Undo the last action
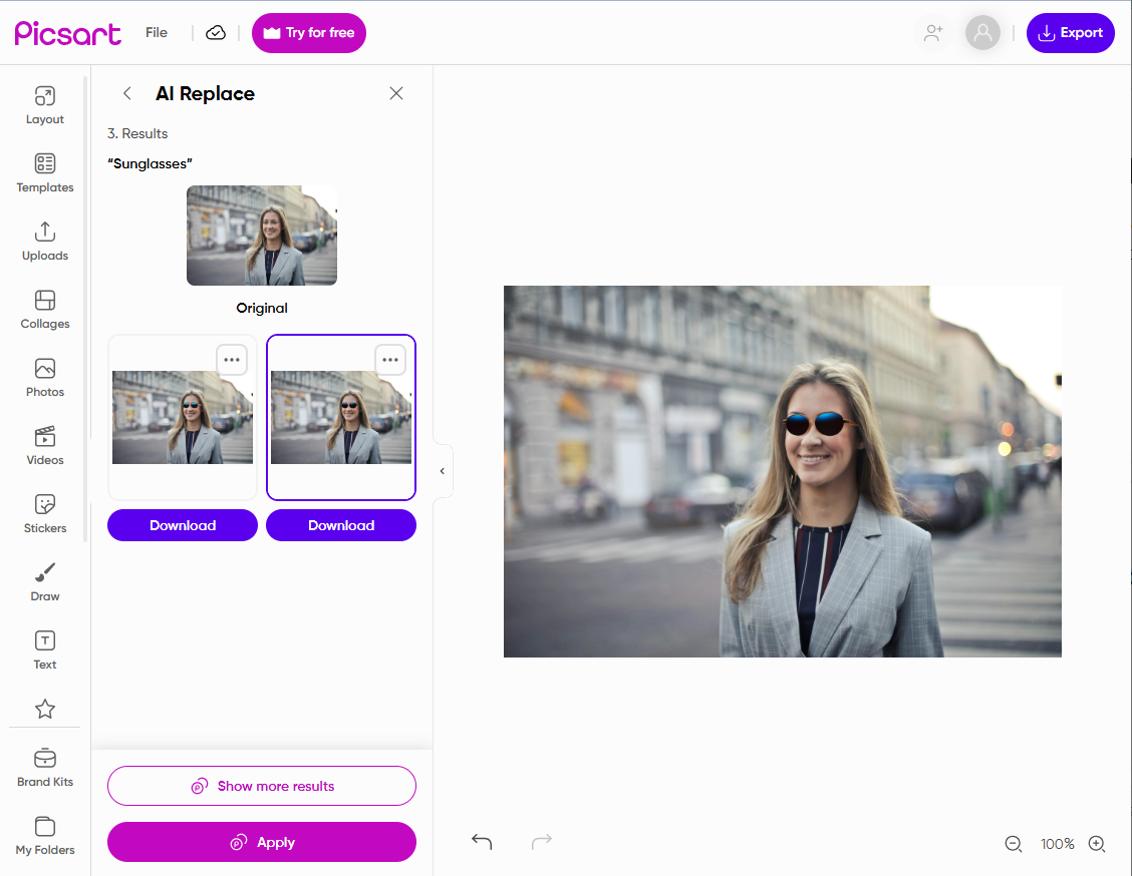Viewport: 1132px width, 876px height. coord(481,842)
